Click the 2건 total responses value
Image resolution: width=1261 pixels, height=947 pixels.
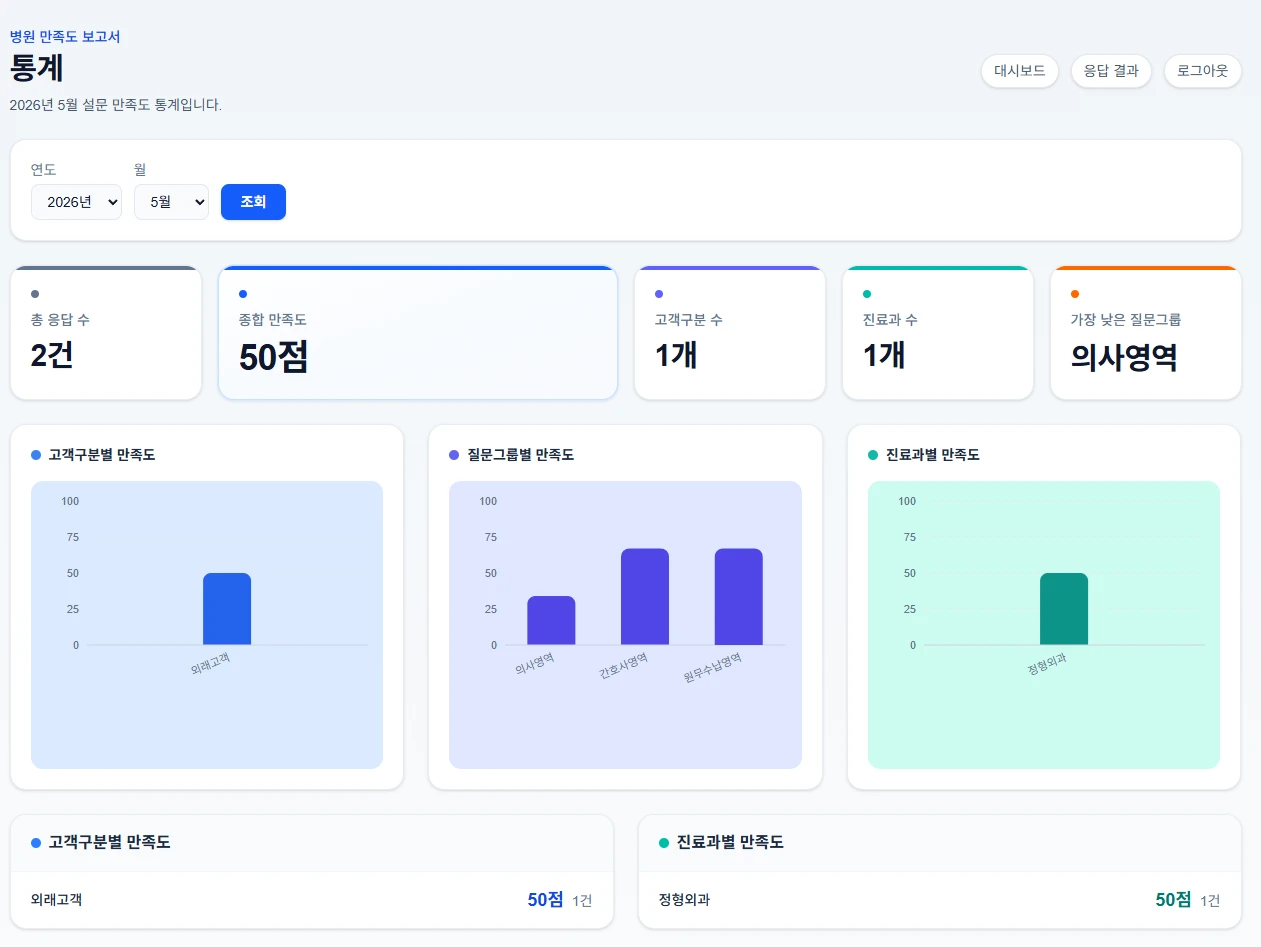pyautogui.click(x=52, y=355)
